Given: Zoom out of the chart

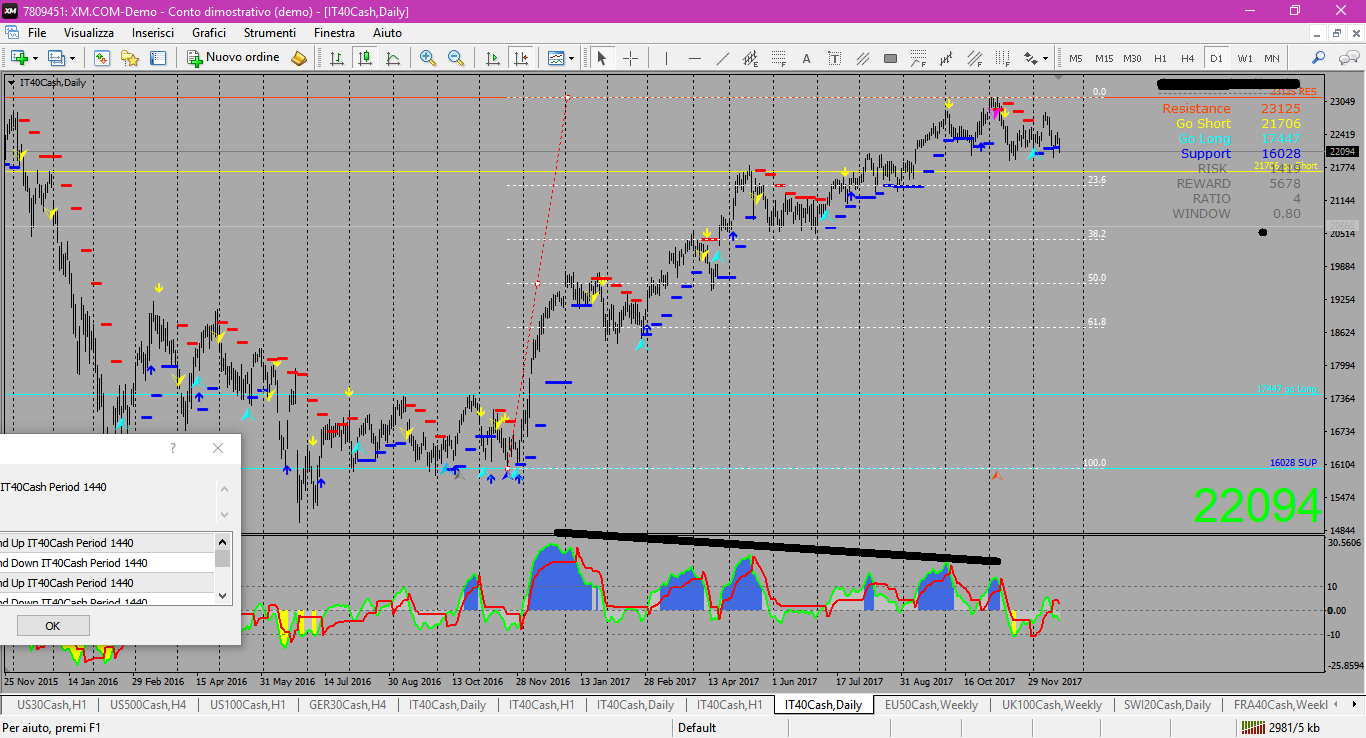Looking at the screenshot, I should pos(456,58).
